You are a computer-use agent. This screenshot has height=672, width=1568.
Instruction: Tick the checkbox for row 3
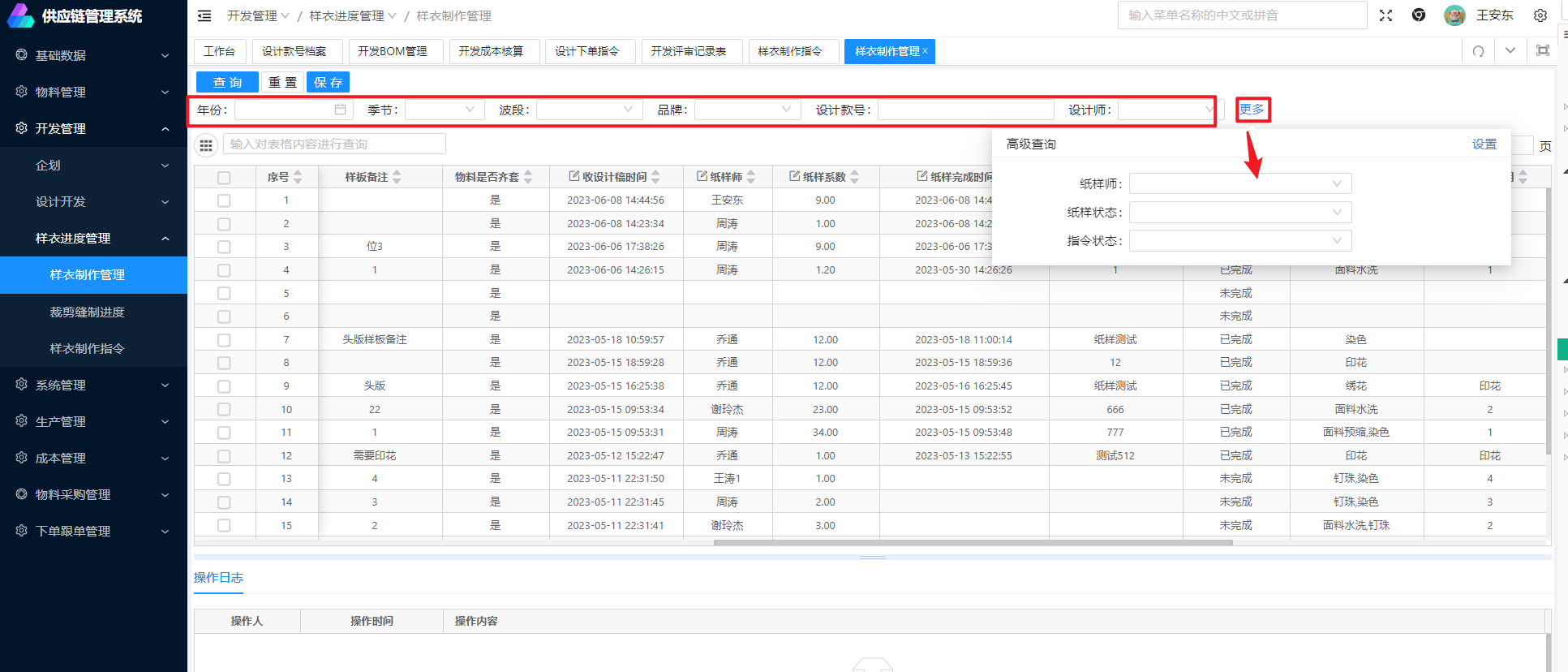pyautogui.click(x=224, y=247)
